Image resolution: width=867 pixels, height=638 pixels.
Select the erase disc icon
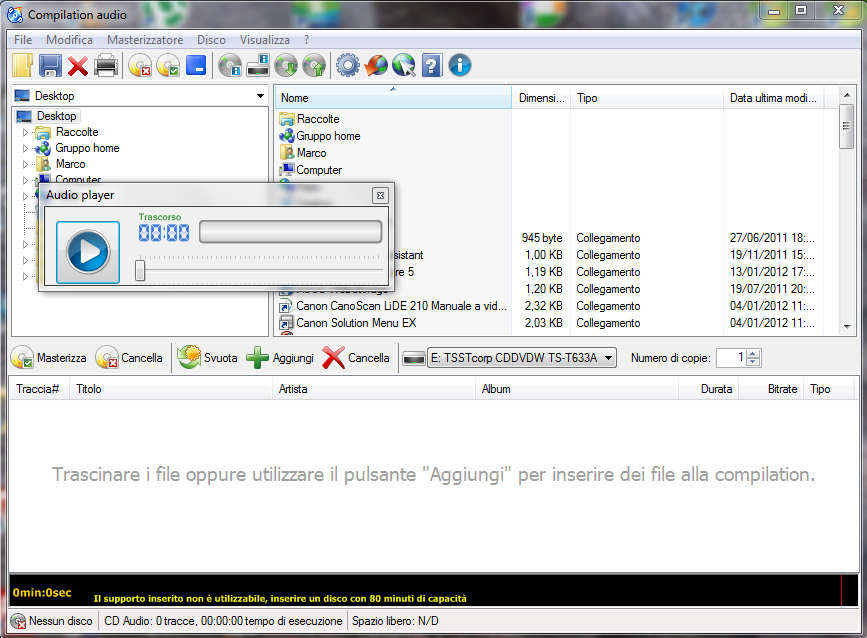coord(140,65)
